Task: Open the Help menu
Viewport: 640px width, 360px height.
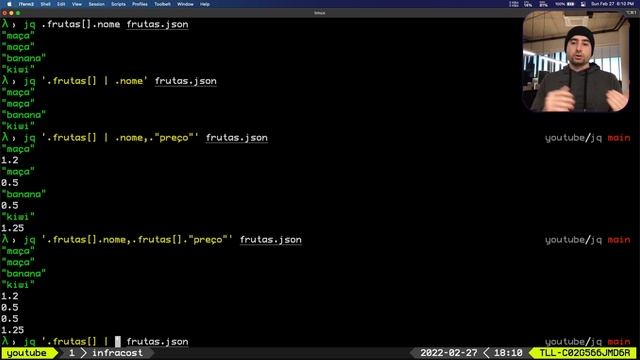Action: click(x=205, y=4)
